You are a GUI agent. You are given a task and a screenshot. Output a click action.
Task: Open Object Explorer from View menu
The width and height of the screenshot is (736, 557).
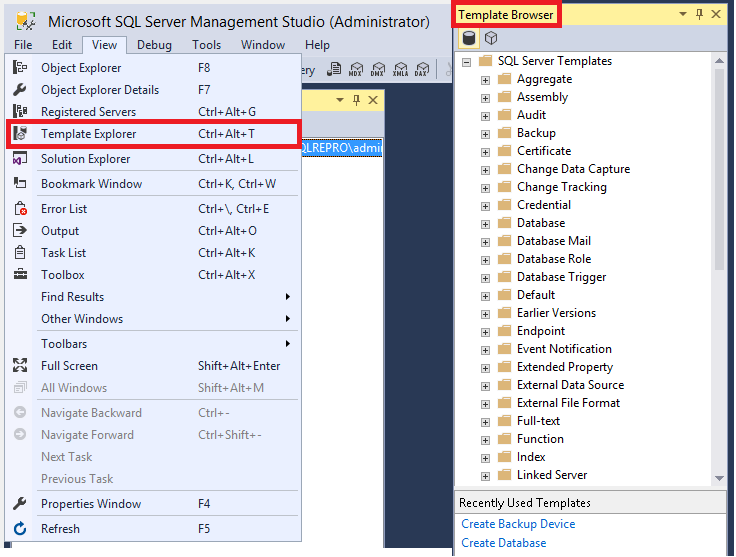point(81,68)
